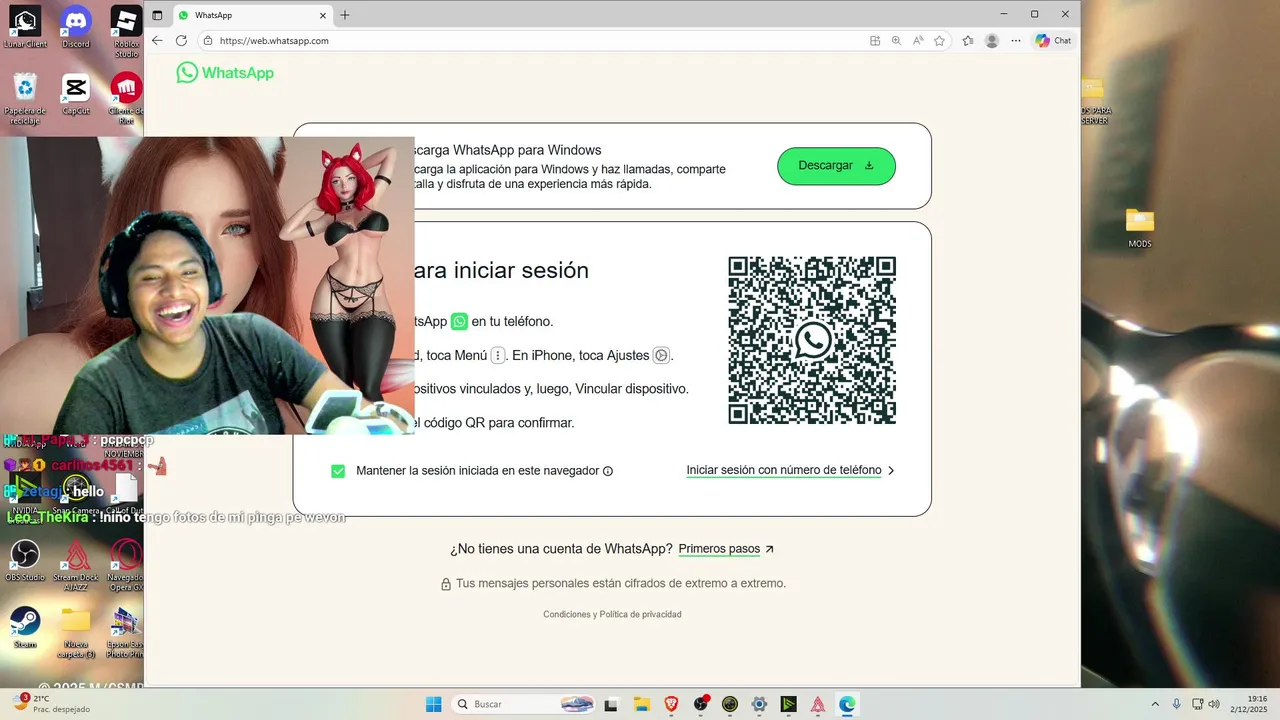1280x720 pixels.
Task: Open Brave browser from the taskbar
Action: [x=671, y=704]
